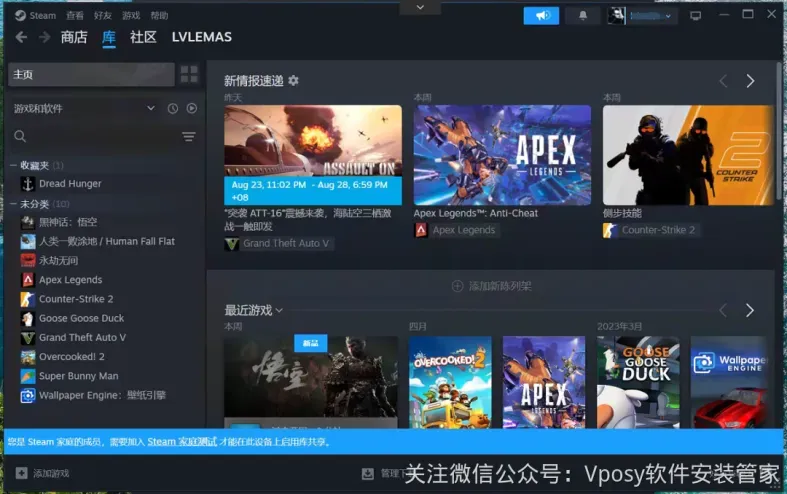Open the notifications bell
The height and width of the screenshot is (494, 787).
coord(583,16)
